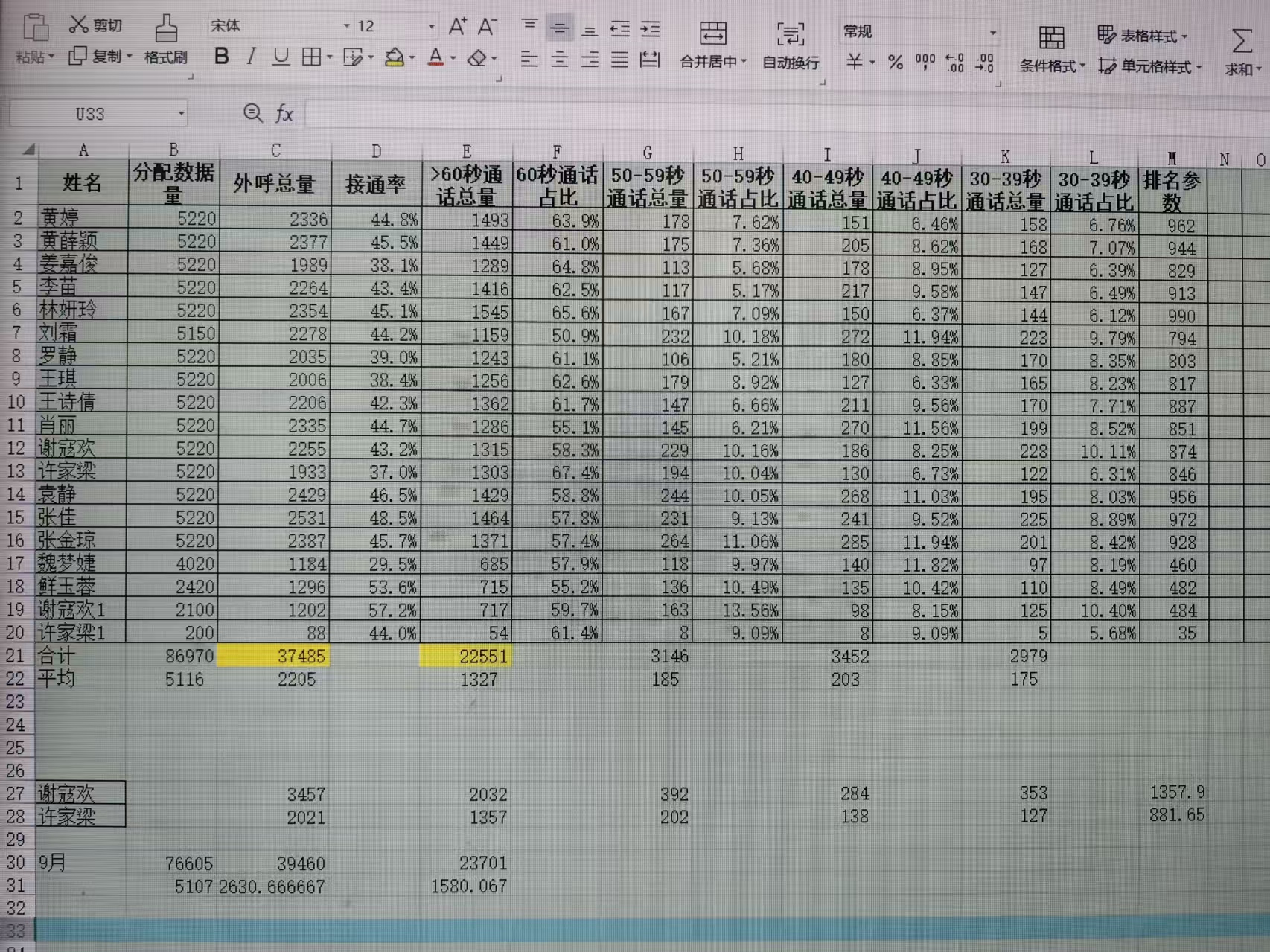Click the percent style icon
Viewport: 1270px width, 952px height.
coord(895,63)
